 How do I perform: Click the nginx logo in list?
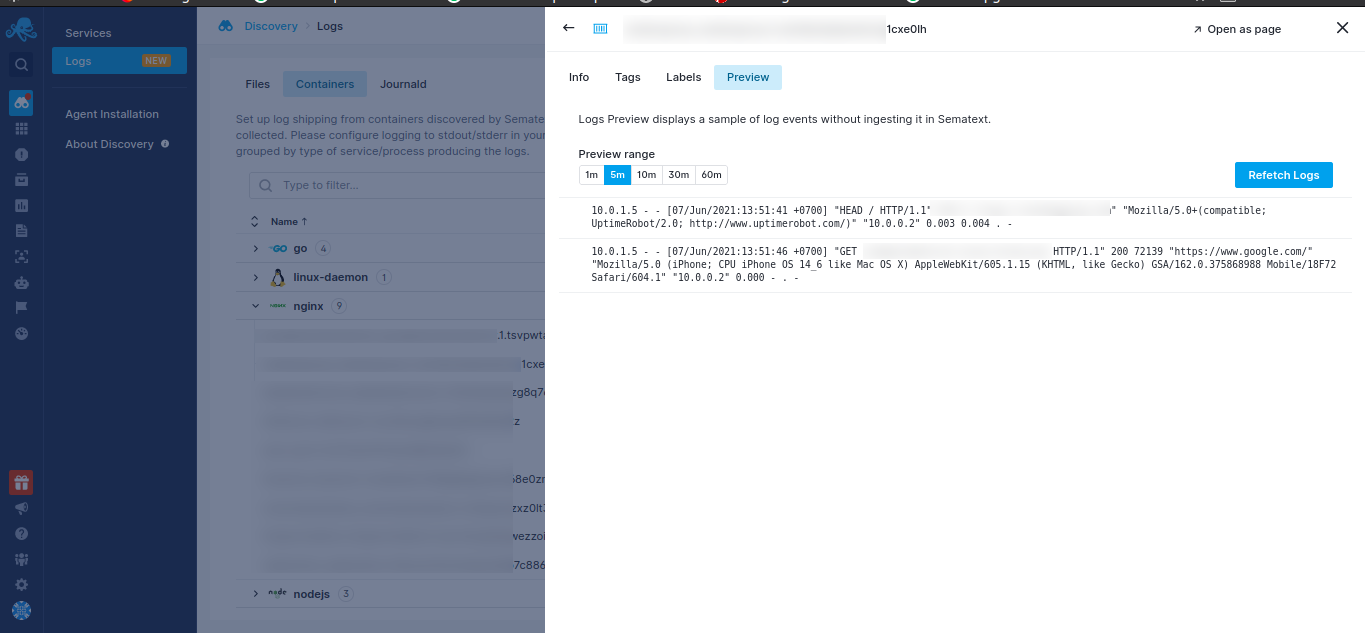(278, 306)
